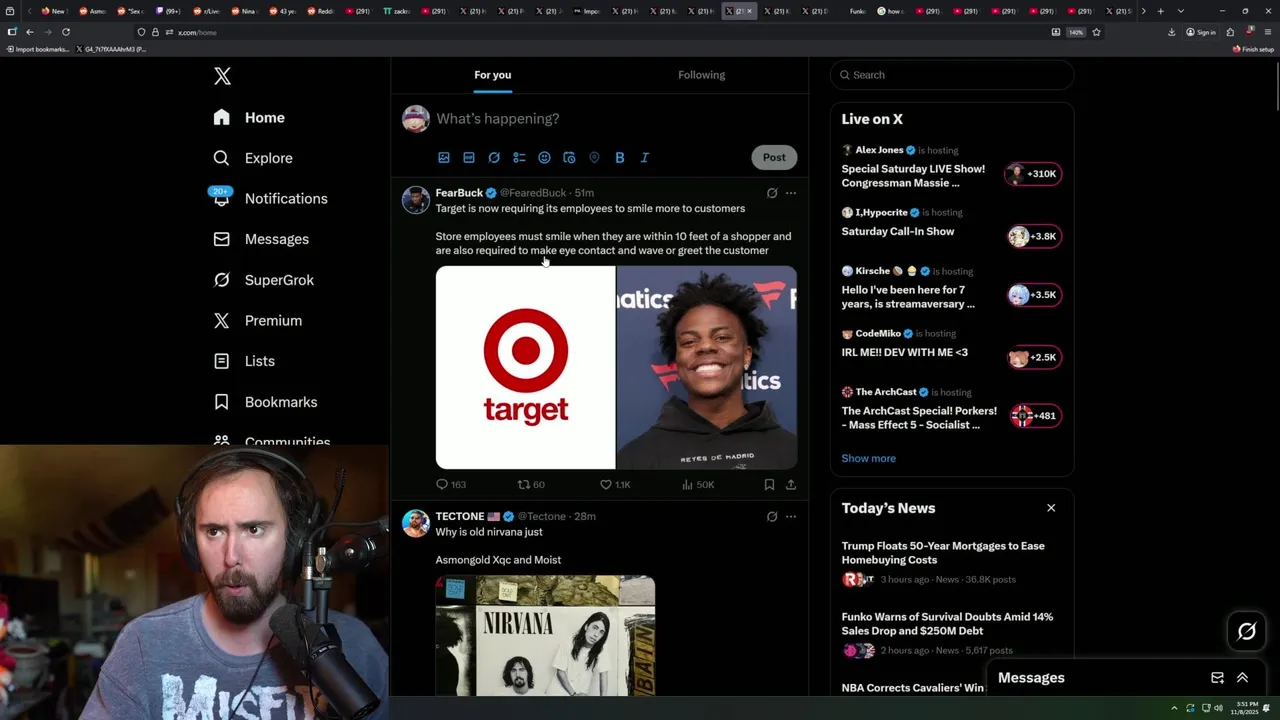
Task: Open the FearBuck profile avatar
Action: tap(416, 200)
